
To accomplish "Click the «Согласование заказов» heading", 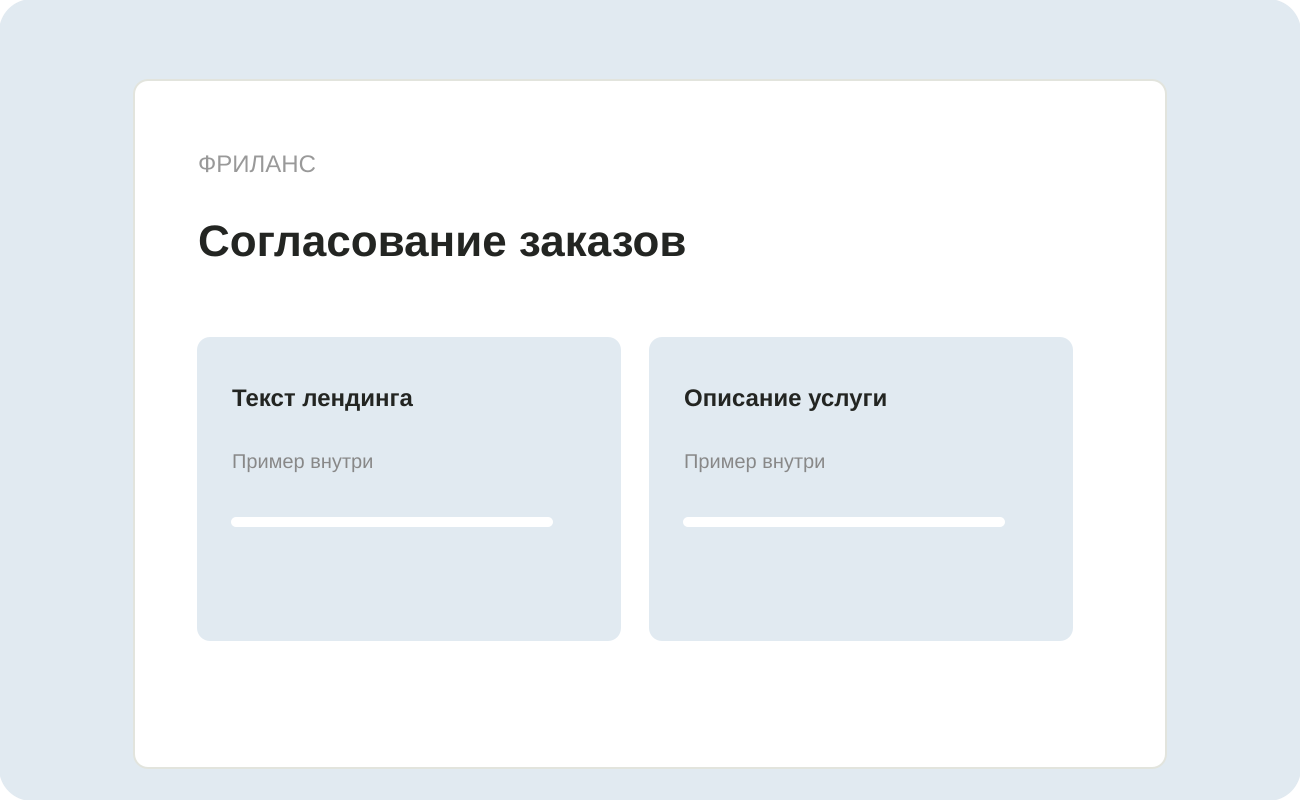I will pos(442,241).
